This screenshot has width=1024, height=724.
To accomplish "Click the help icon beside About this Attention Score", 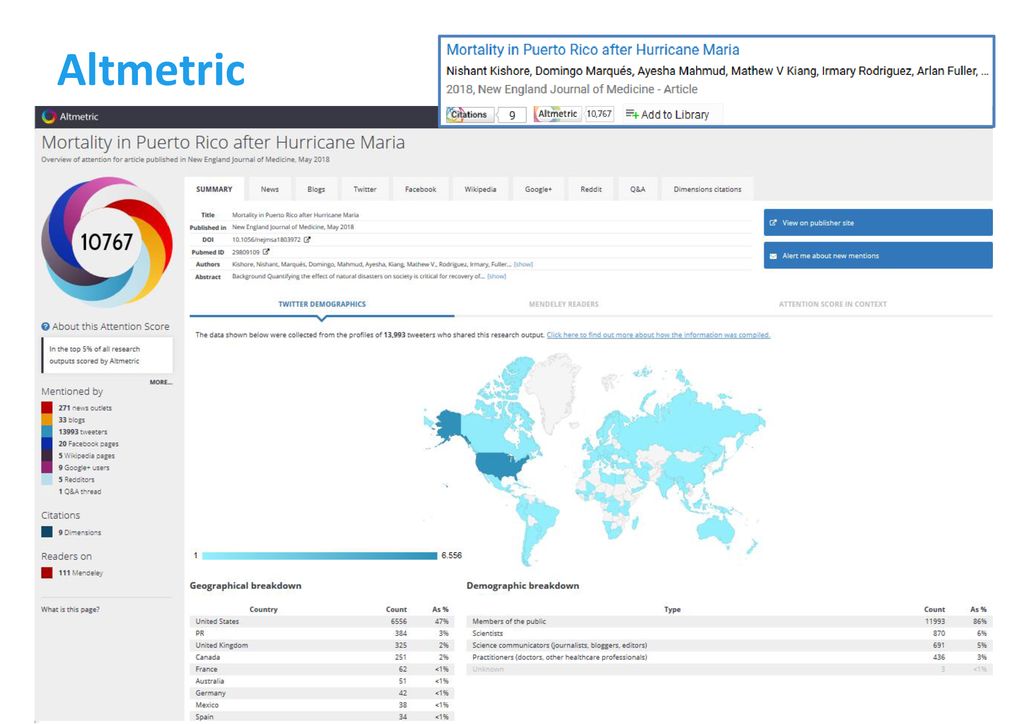I will point(45,326).
